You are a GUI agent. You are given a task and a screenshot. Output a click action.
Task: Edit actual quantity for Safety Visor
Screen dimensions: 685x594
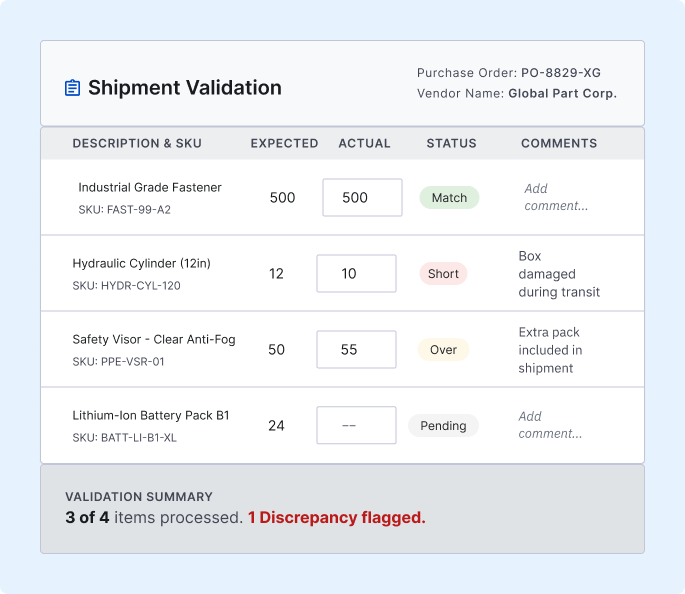coord(356,349)
